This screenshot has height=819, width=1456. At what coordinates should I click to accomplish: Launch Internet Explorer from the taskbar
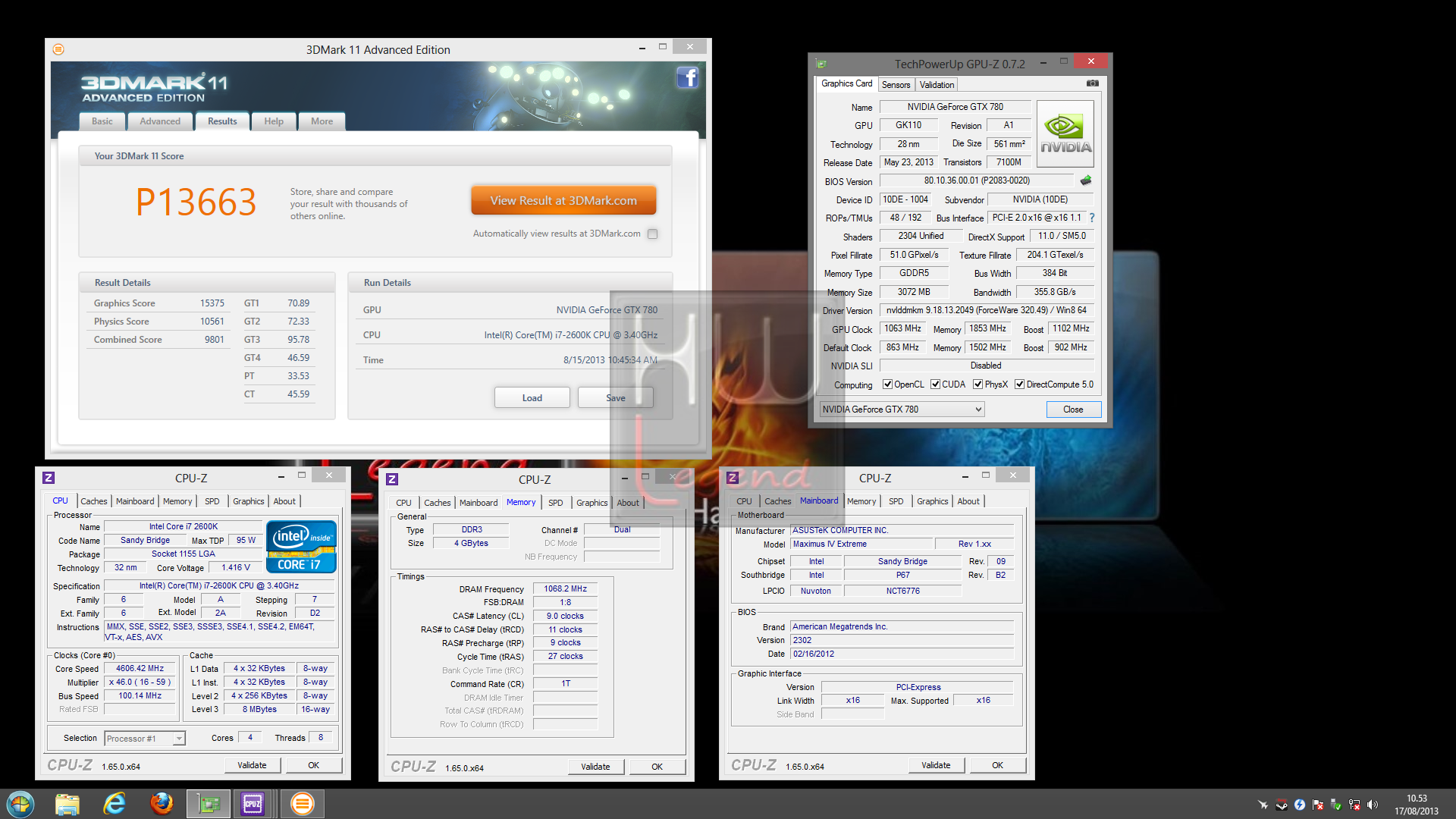point(115,804)
